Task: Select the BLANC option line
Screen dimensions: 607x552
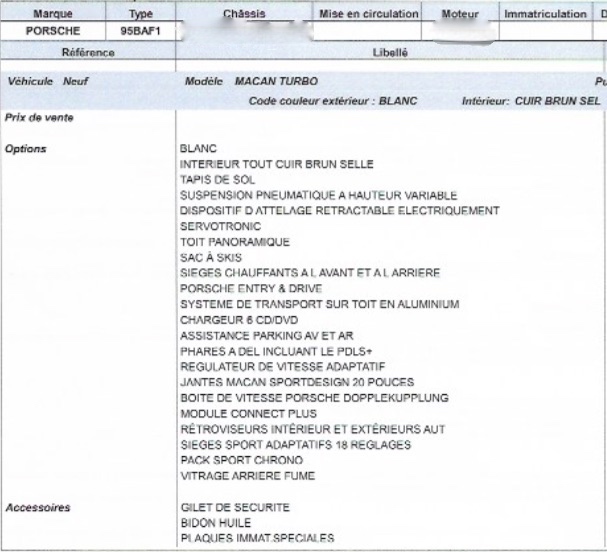Action: point(198,149)
